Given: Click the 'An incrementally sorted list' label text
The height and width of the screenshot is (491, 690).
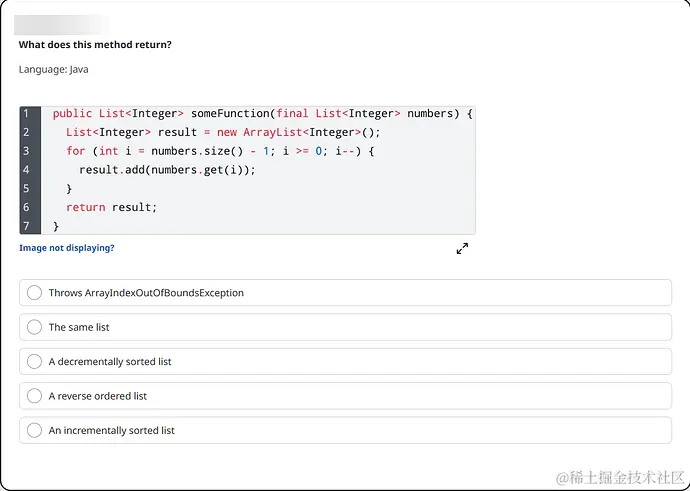Looking at the screenshot, I should tap(112, 430).
